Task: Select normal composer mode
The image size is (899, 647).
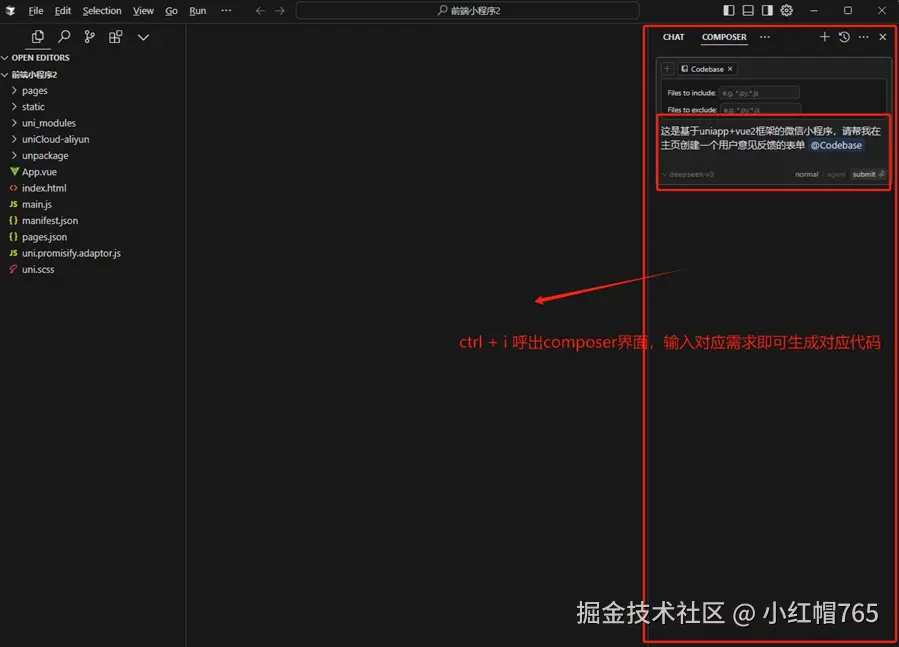Action: pos(806,174)
